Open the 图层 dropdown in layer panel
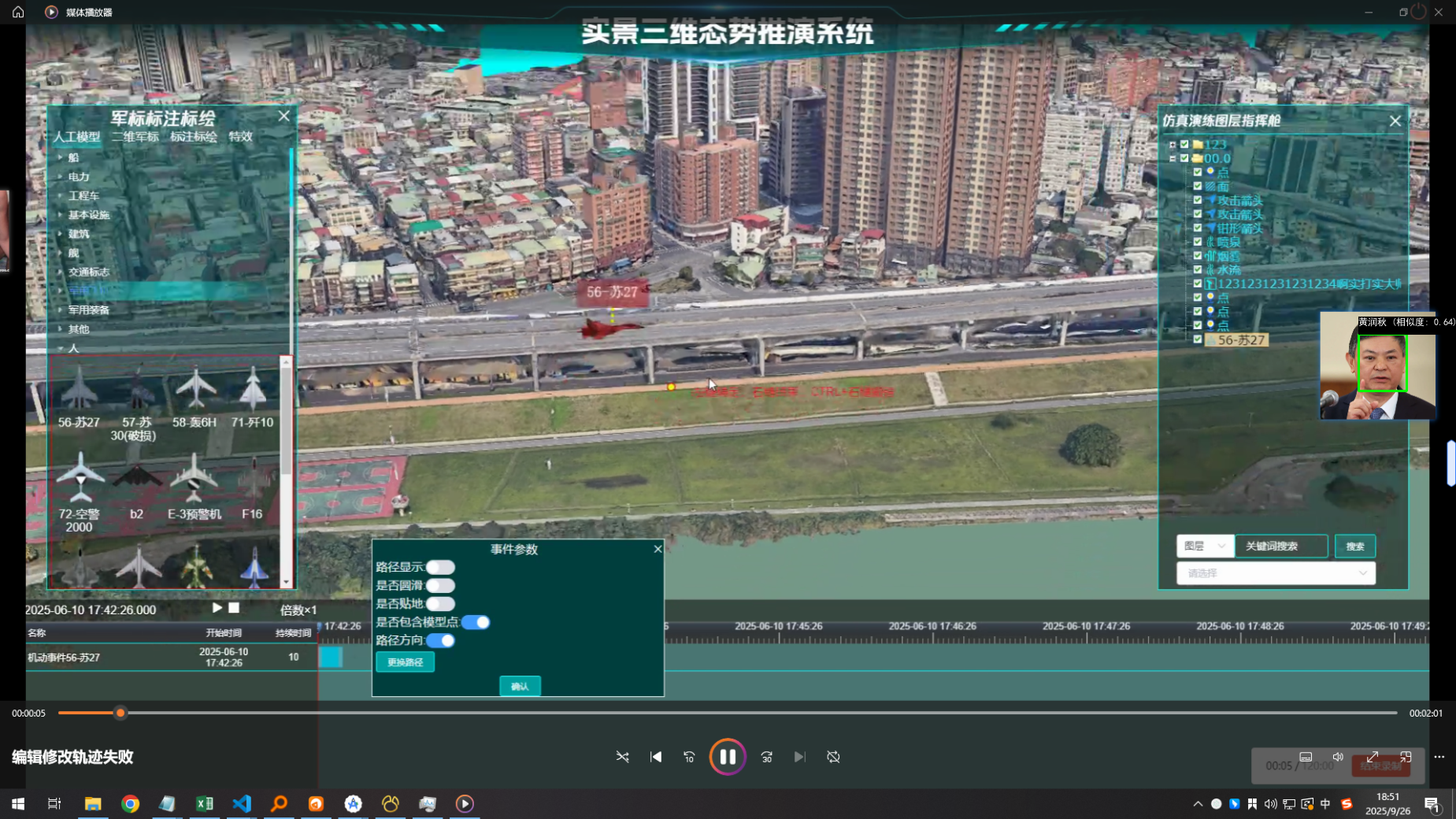 (x=1204, y=546)
